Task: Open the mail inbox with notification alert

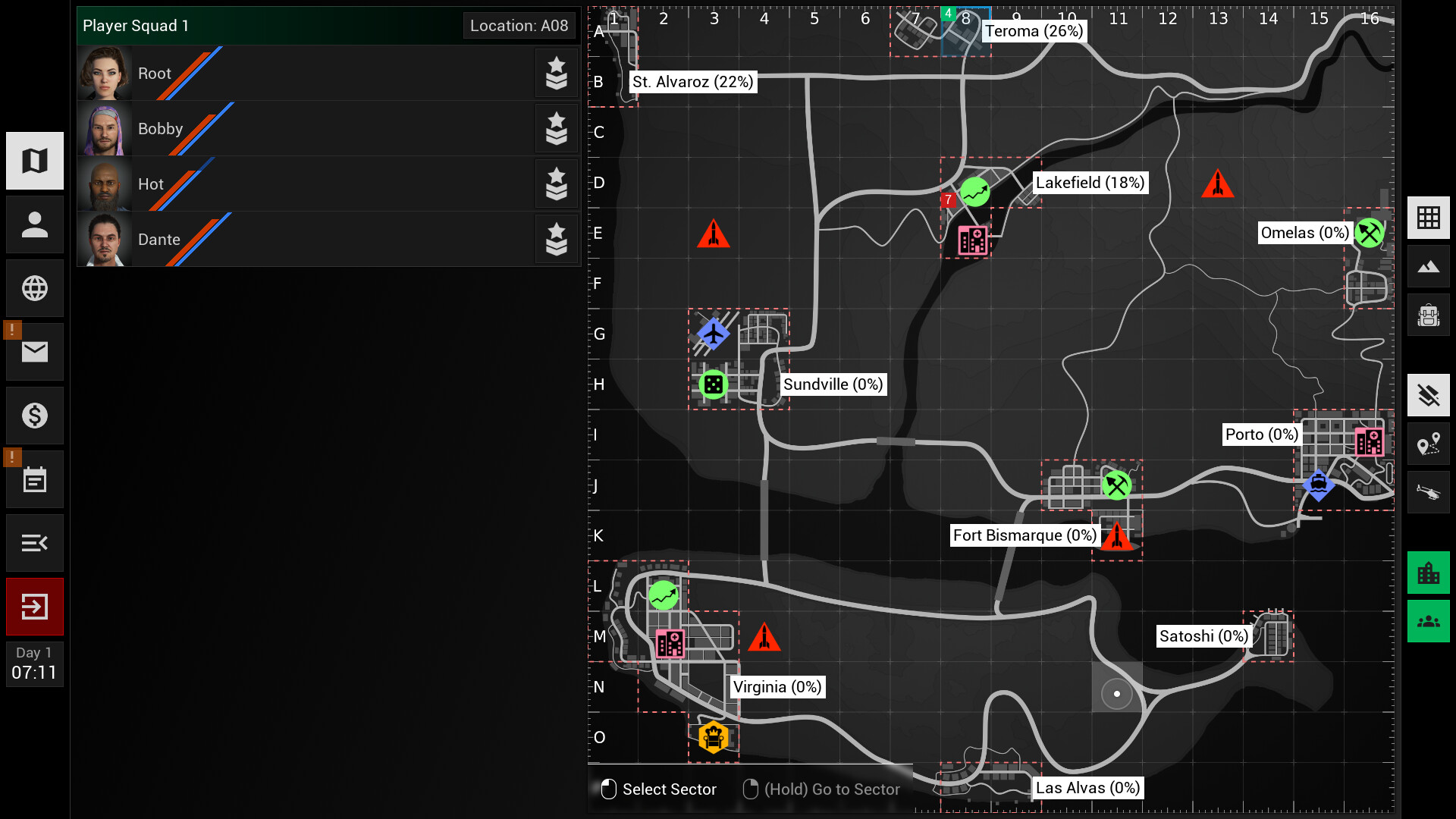Action: (x=34, y=351)
